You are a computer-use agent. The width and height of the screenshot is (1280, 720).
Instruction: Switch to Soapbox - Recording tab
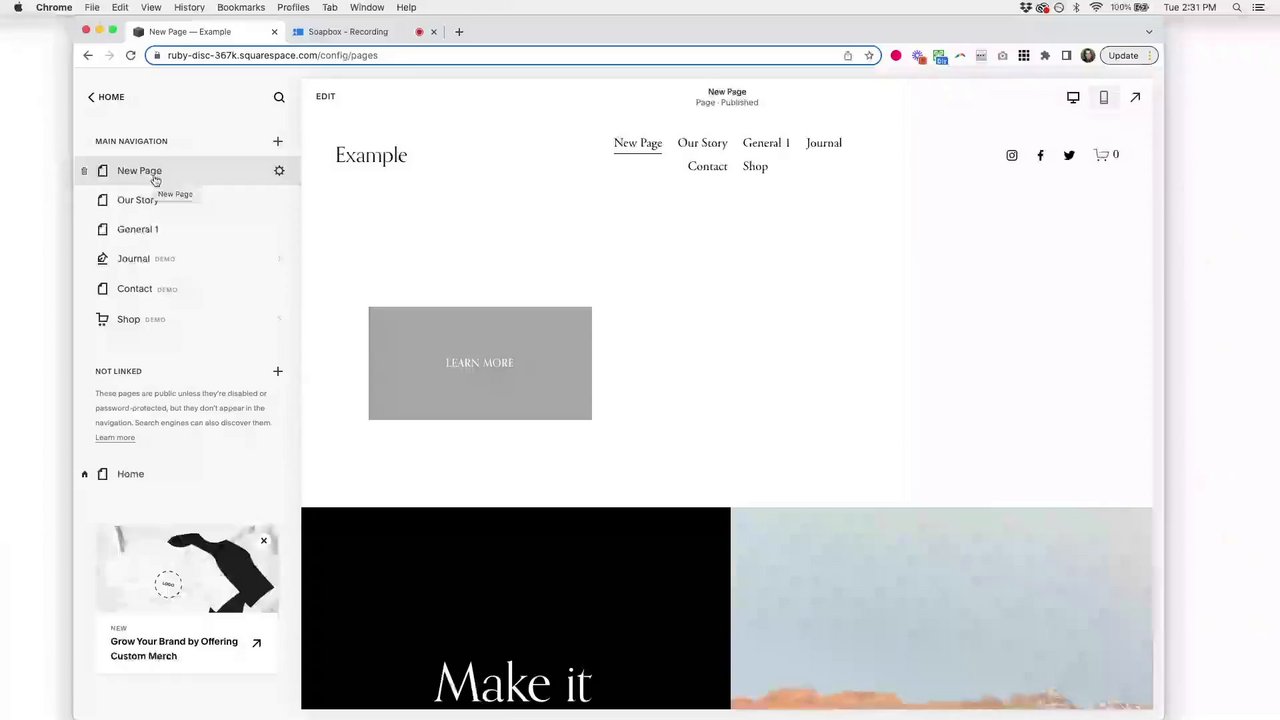348,32
